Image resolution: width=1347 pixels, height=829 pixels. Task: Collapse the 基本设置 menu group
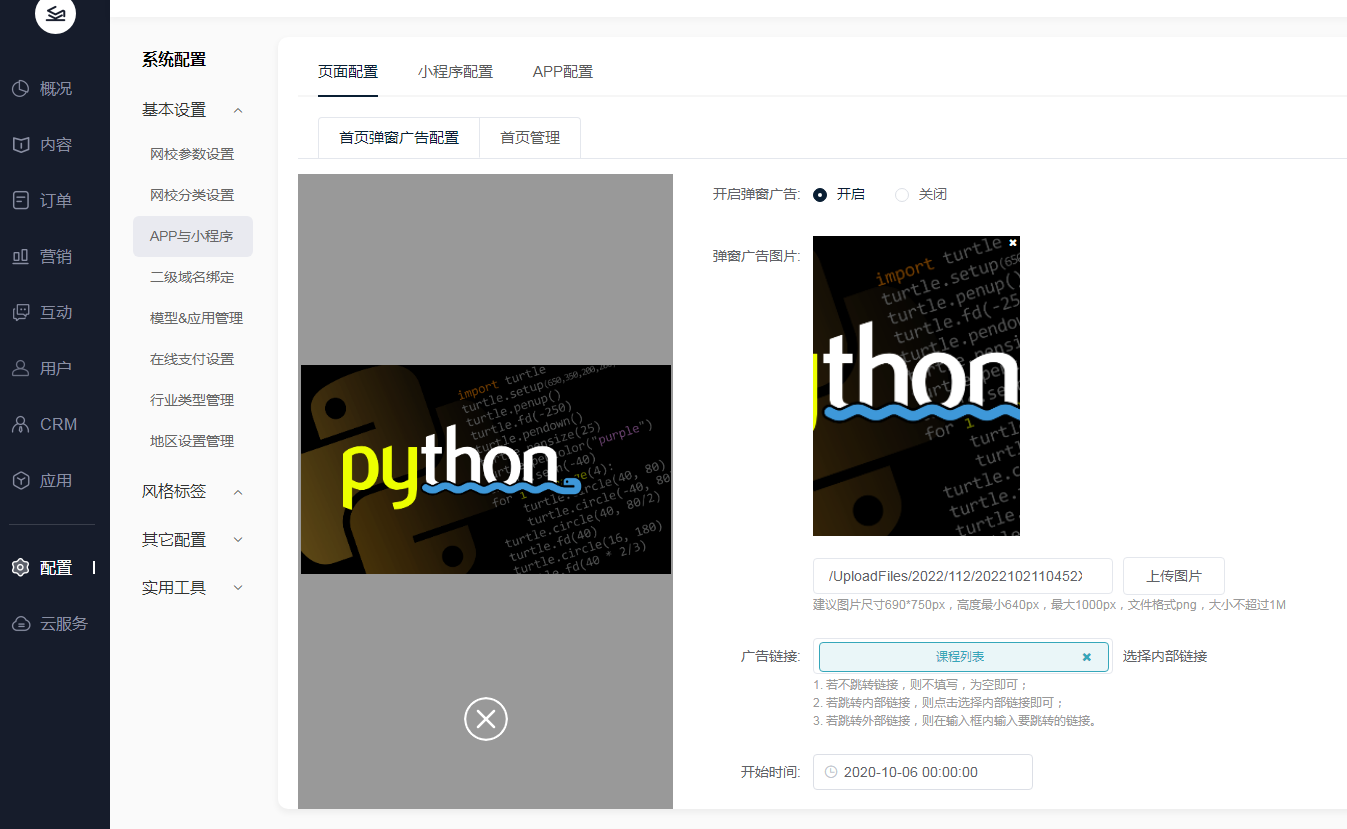(238, 110)
